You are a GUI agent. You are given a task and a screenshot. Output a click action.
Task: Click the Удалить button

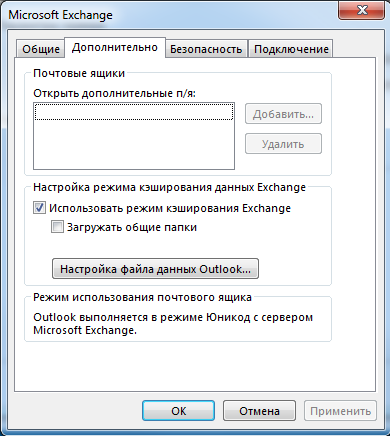pos(283,144)
